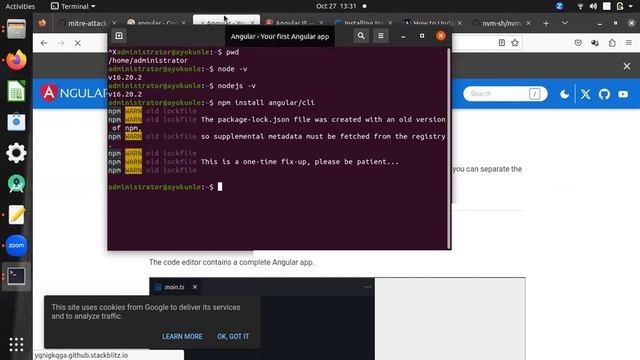Viewport: 640px width, 360px height.
Task: Open Firefox extensions puzzle icon
Action: [612, 43]
